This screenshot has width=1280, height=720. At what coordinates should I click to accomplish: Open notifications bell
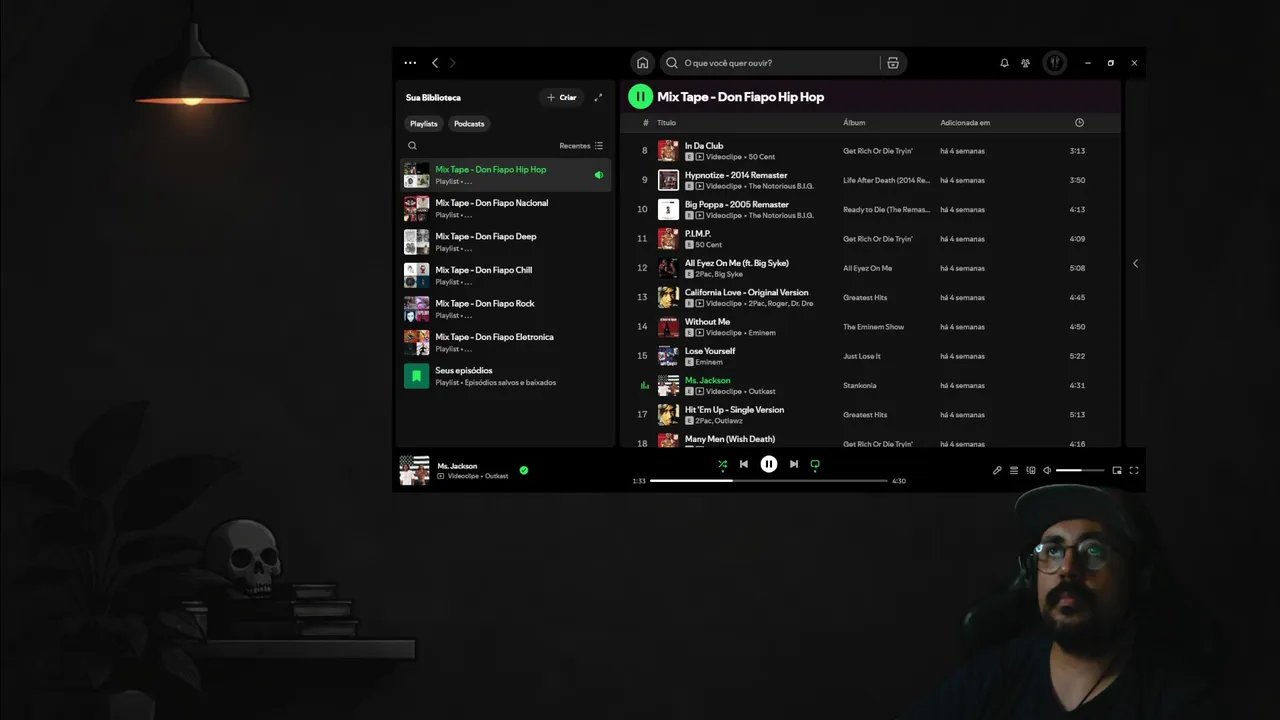[1004, 63]
